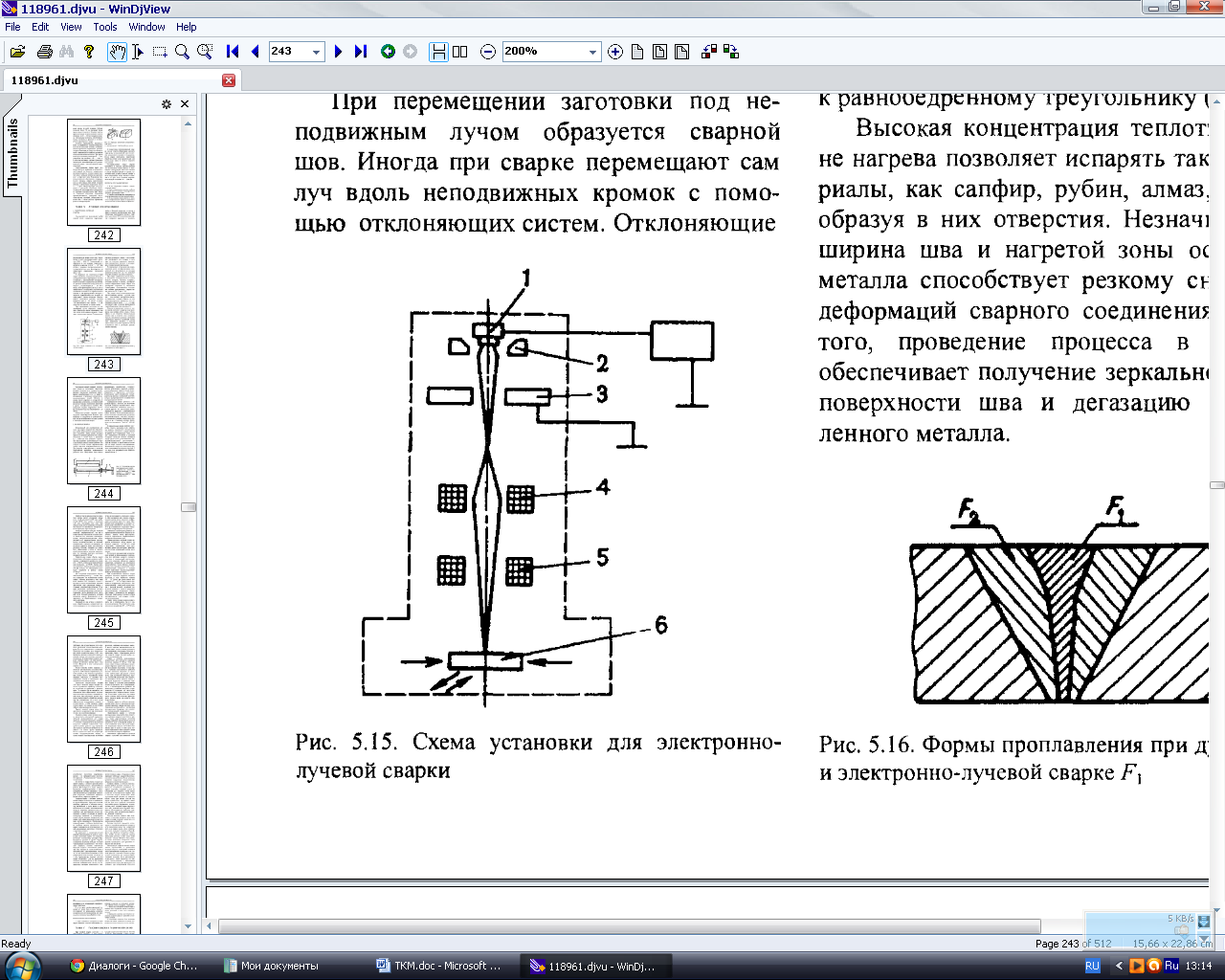
Task: Select the rectangle region select tool
Action: coord(160,52)
